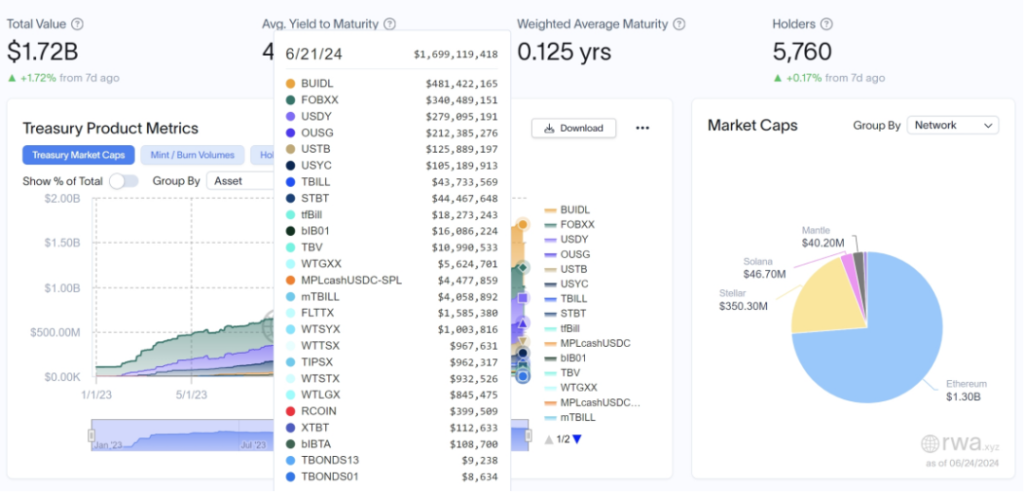
Task: Go to next legend page arrow
Action: pyautogui.click(x=577, y=439)
